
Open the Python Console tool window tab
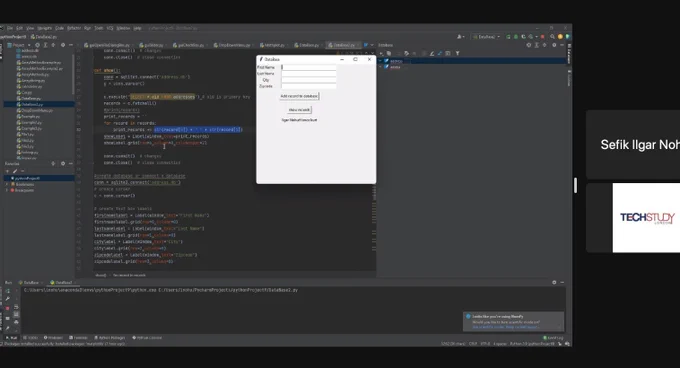(147, 338)
